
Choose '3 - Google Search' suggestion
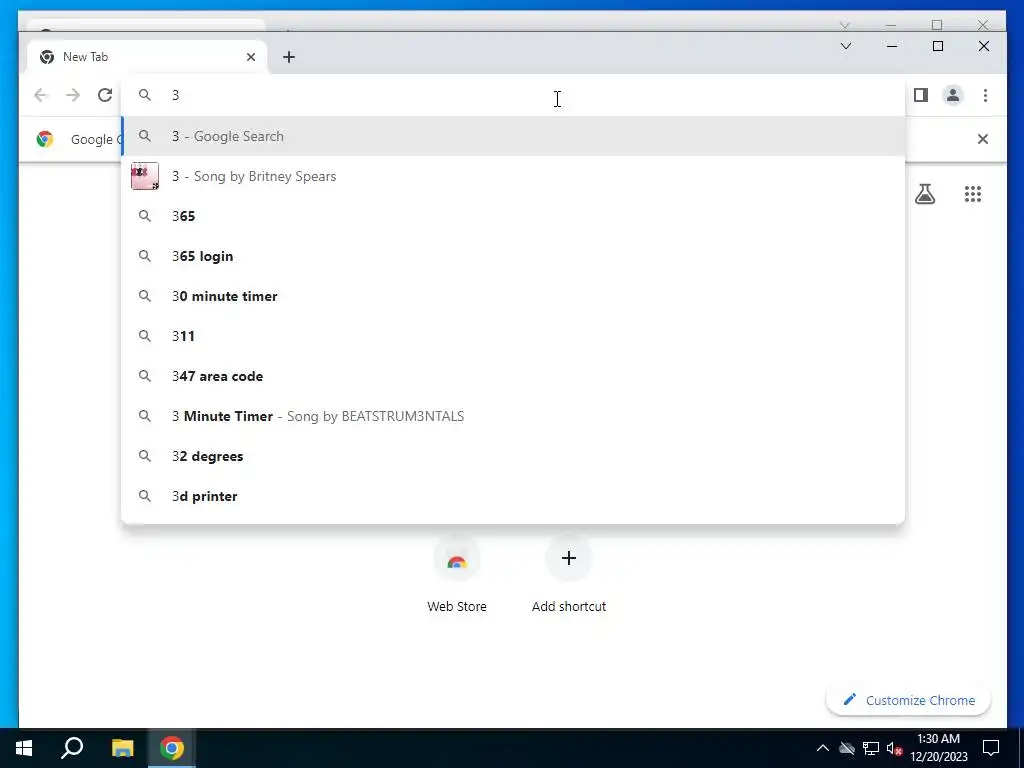[513, 136]
